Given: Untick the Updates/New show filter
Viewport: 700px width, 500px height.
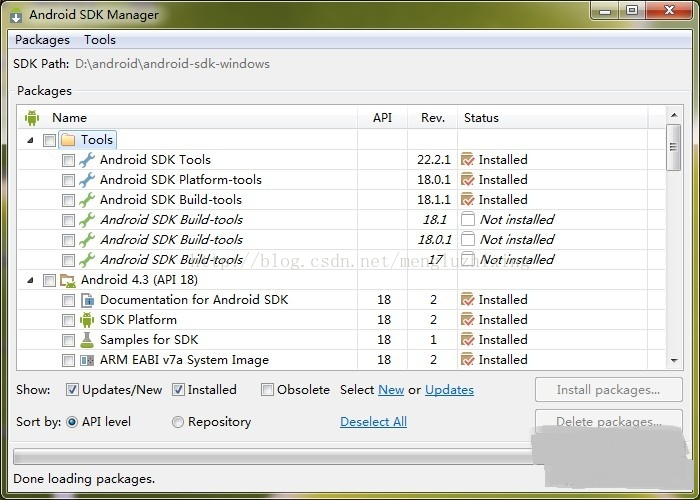Looking at the screenshot, I should click(72, 390).
